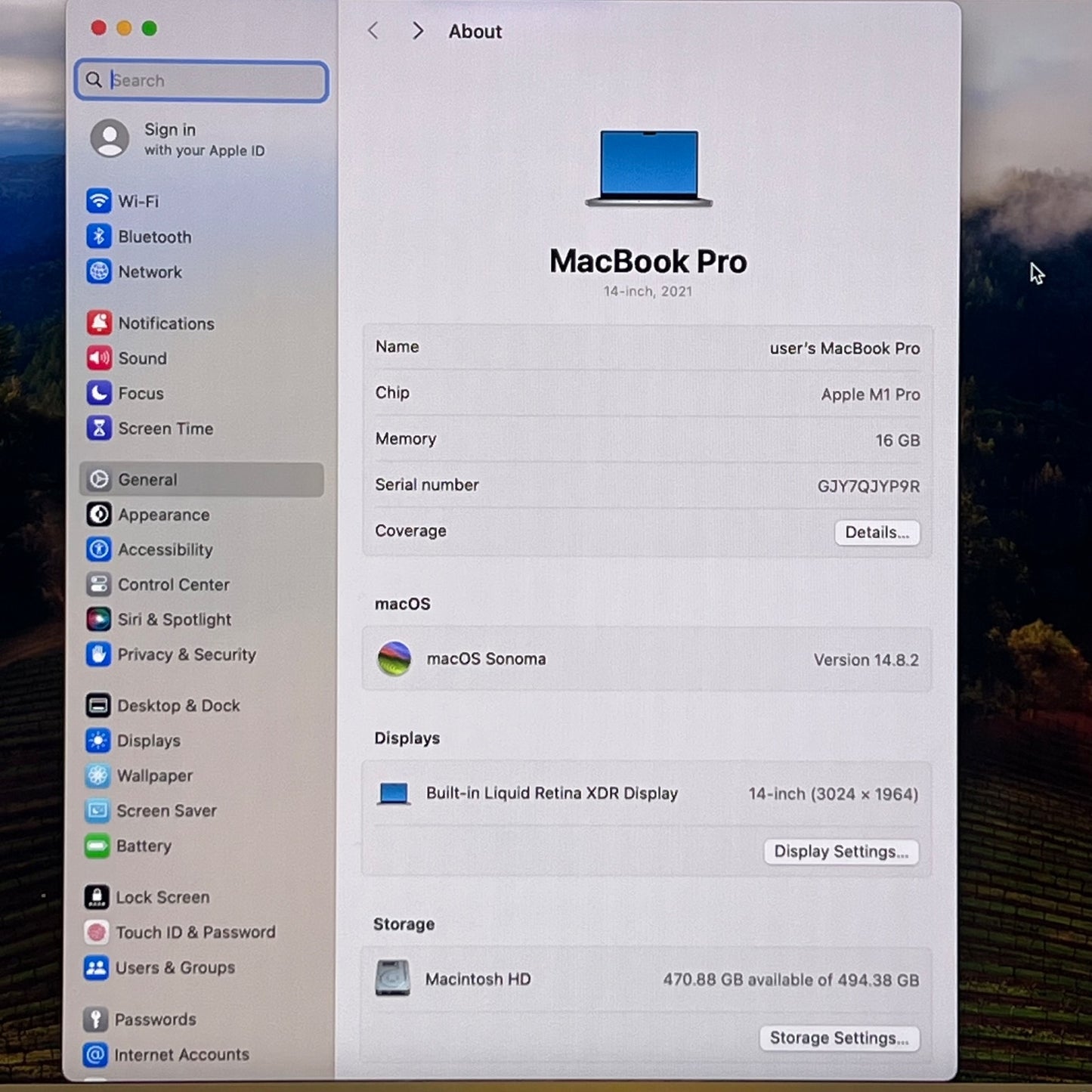Click the Touch ID fingerprint icon
The width and height of the screenshot is (1092, 1092).
coord(97,932)
